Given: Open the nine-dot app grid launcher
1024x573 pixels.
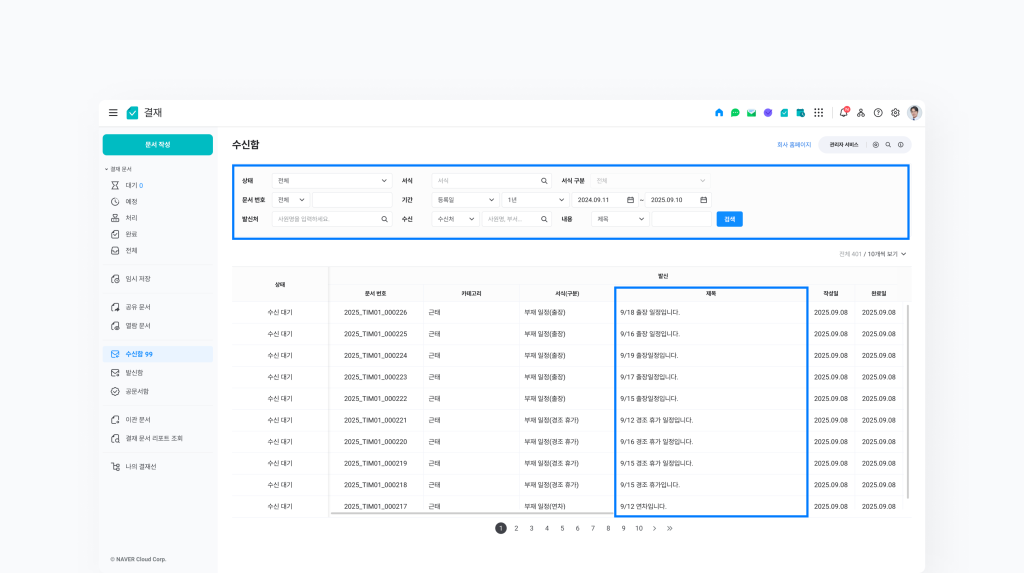Looking at the screenshot, I should coord(818,113).
